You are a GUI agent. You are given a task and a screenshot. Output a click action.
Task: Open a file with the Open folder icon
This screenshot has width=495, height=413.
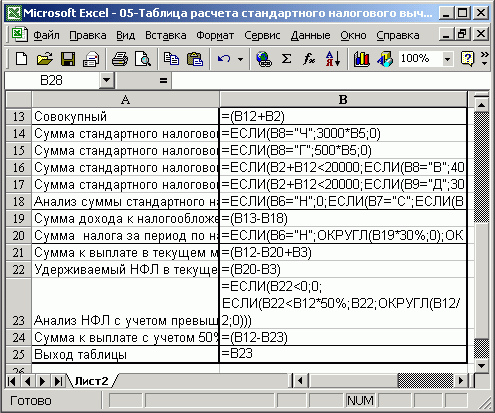[45, 59]
